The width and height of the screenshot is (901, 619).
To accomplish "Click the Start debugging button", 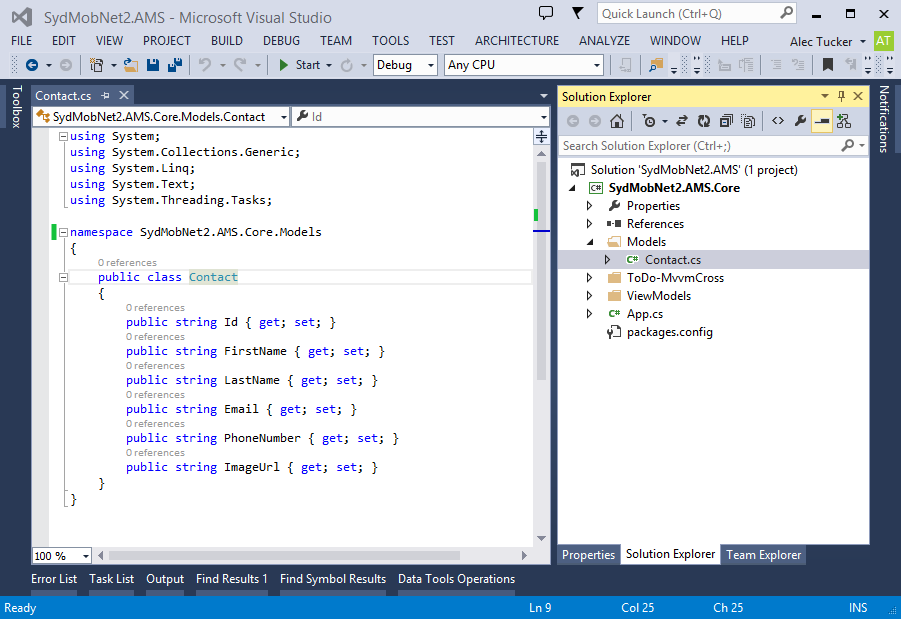I will (299, 65).
